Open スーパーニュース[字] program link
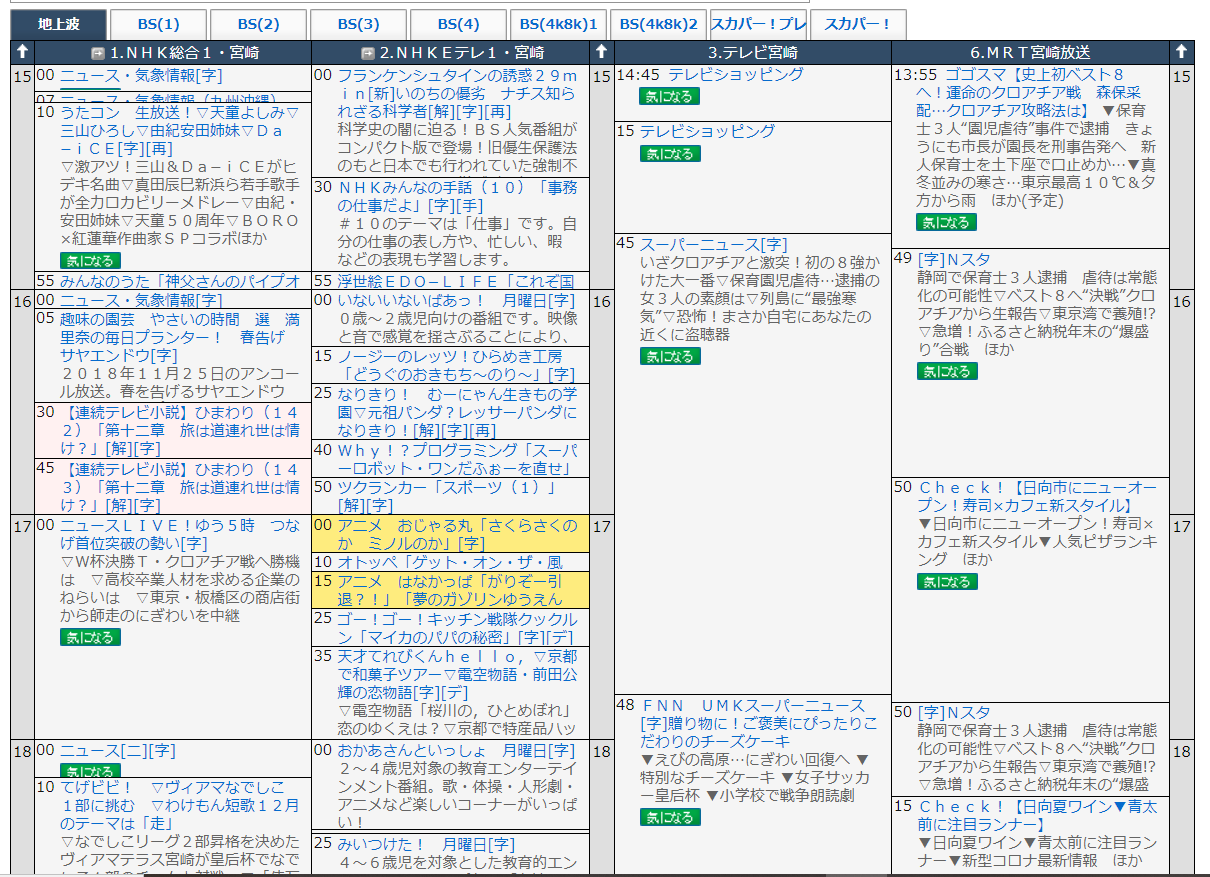This screenshot has width=1210, height=877. coord(714,243)
